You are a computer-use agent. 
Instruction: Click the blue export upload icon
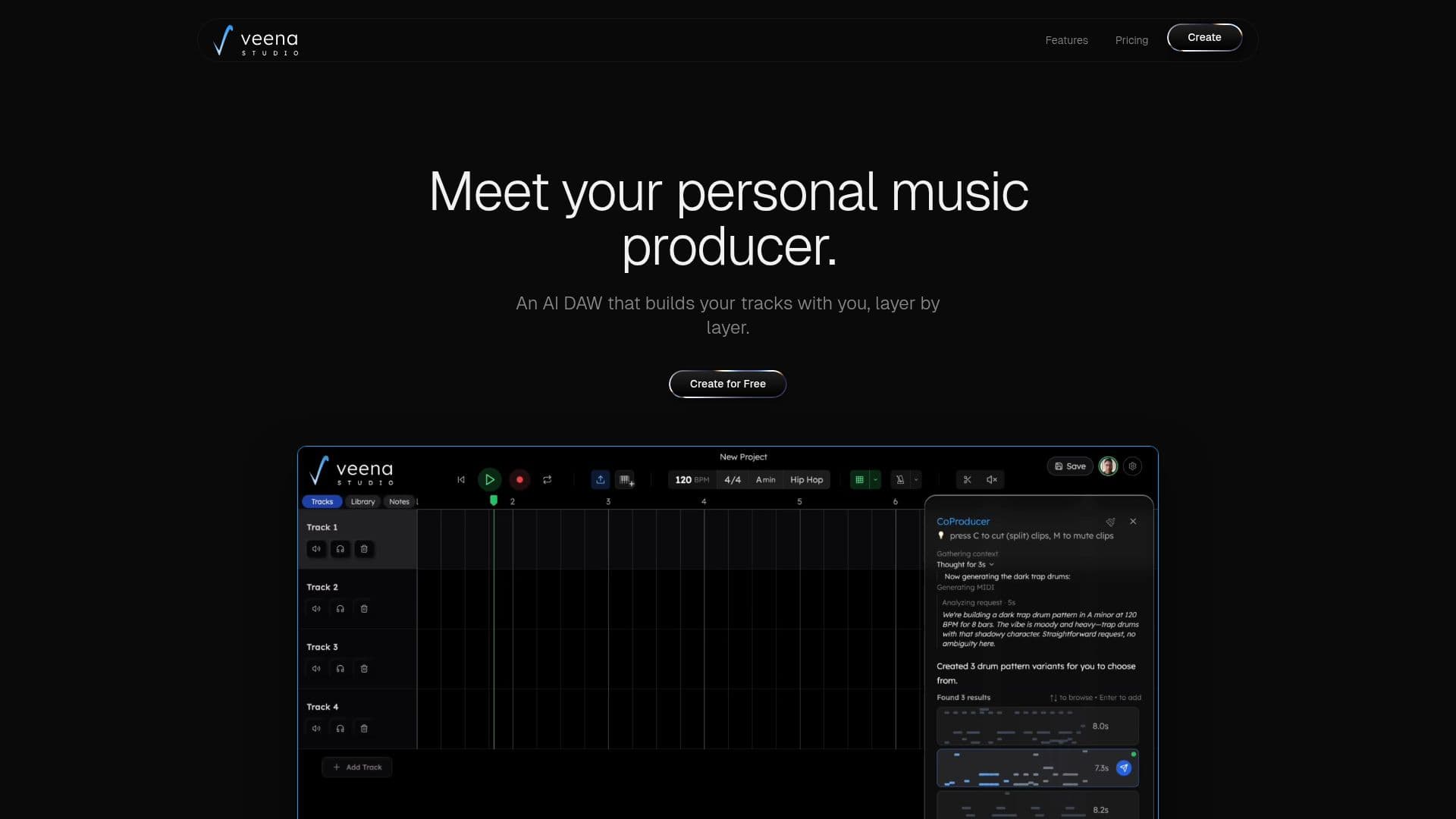point(600,480)
